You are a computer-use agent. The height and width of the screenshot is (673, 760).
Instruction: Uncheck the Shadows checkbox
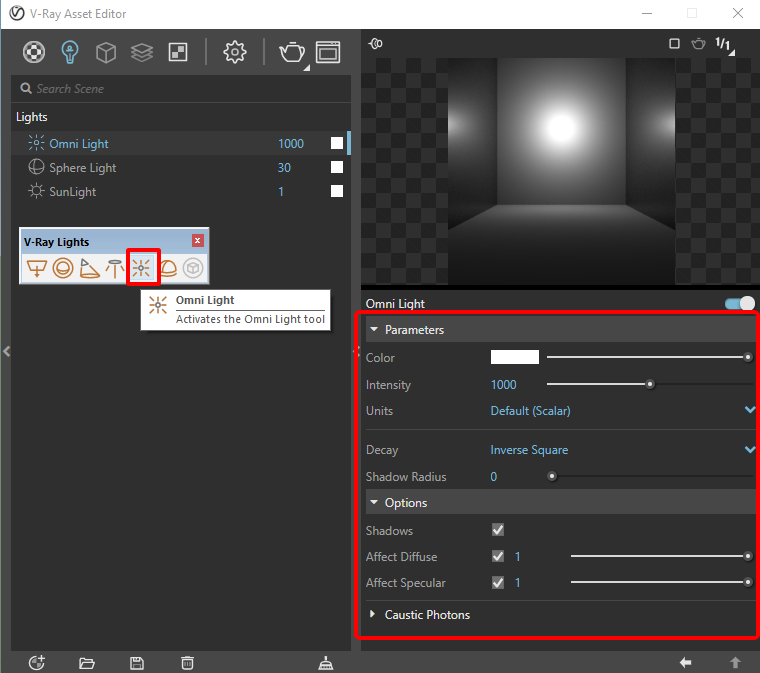click(498, 530)
